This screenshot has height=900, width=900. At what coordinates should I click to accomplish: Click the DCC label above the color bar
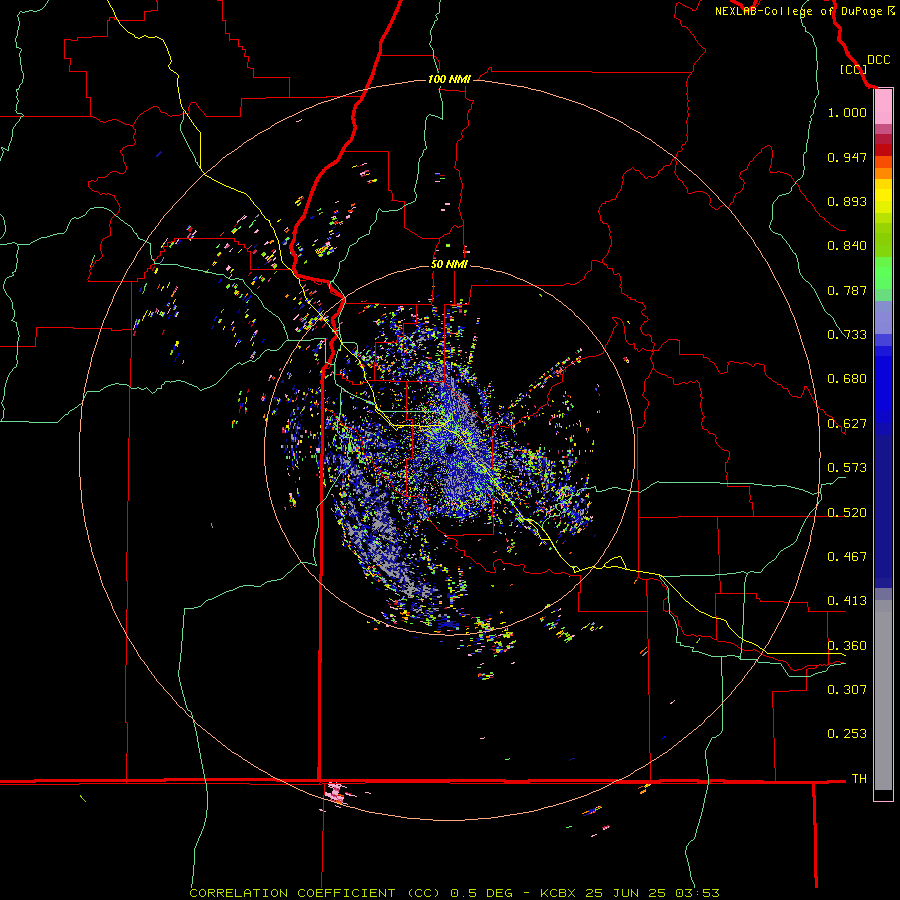(x=878, y=60)
